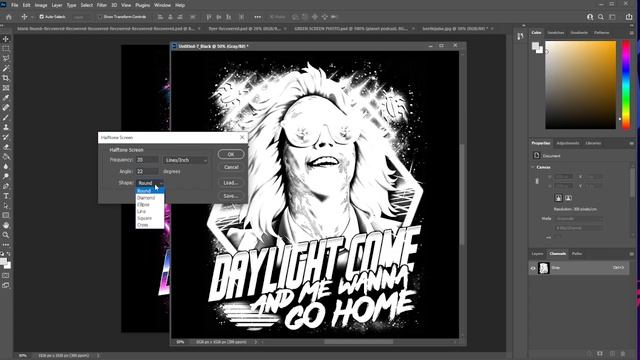The image size is (640, 360).
Task: Select the Magic Wand tool
Action: [6, 68]
